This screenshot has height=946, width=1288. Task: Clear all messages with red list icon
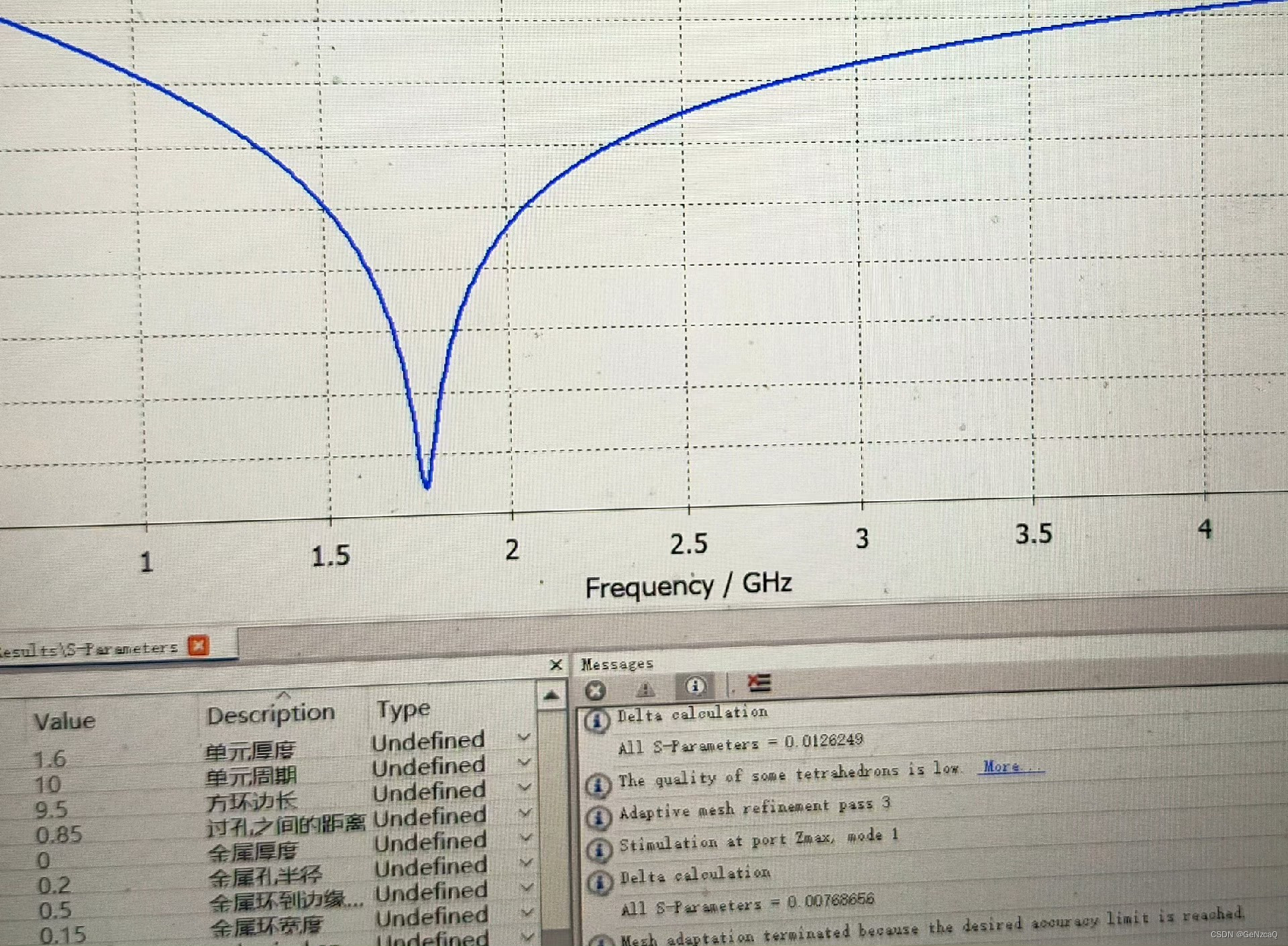click(759, 683)
